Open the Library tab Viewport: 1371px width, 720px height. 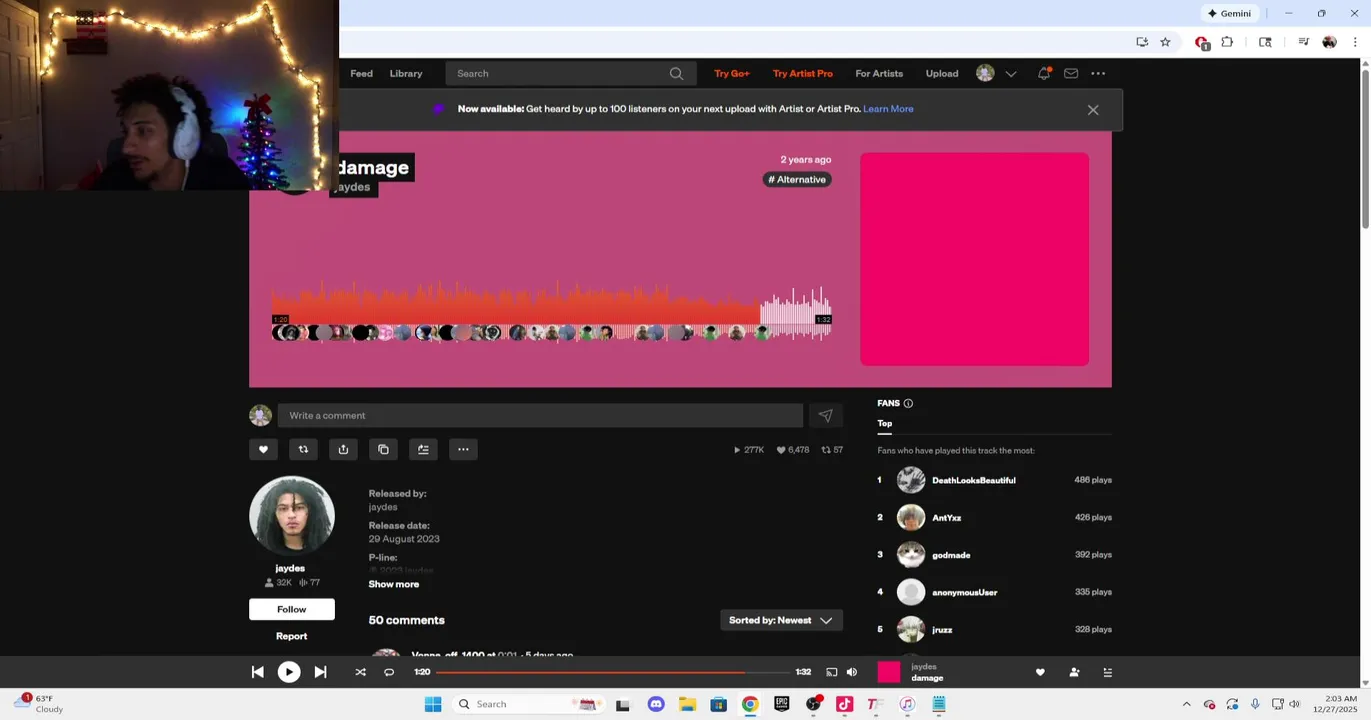[x=406, y=73]
